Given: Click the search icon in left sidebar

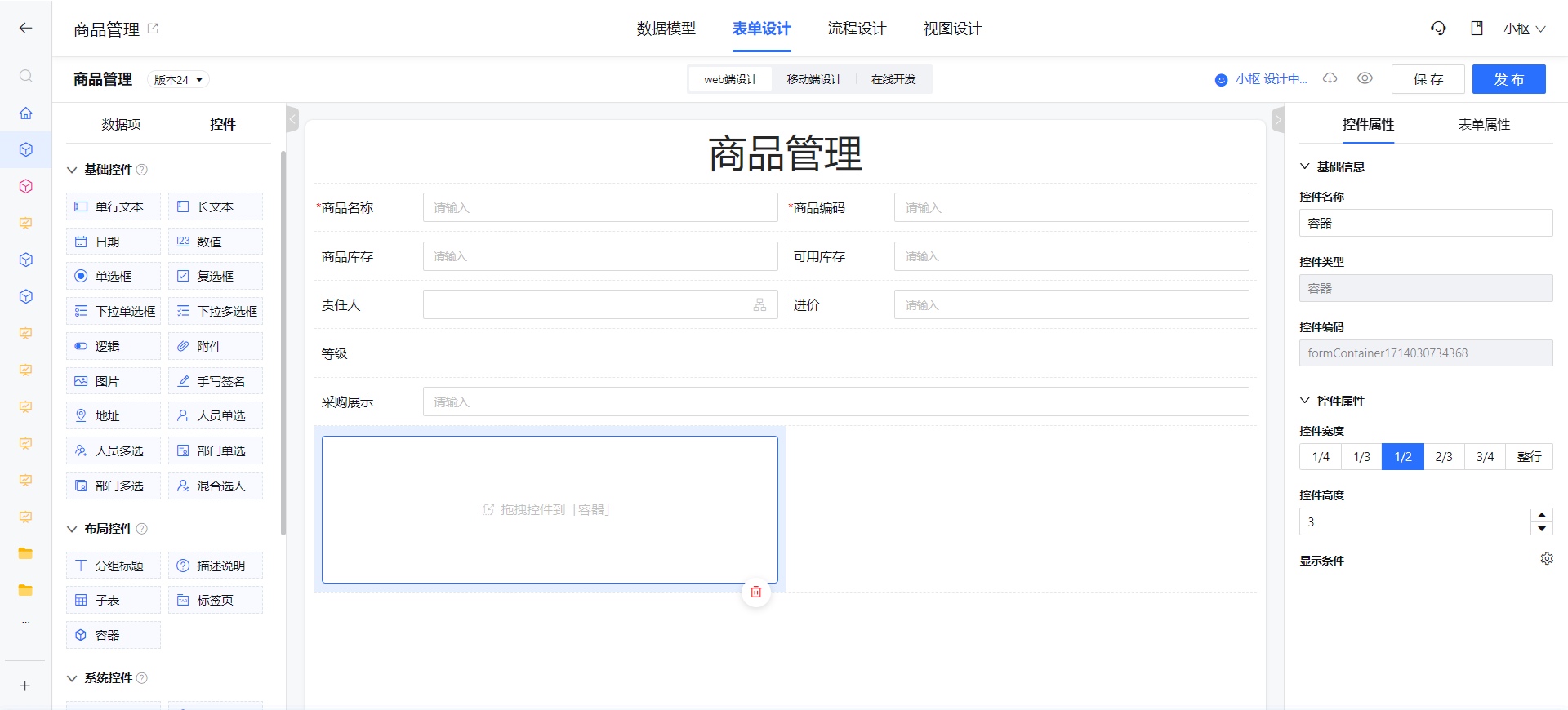Looking at the screenshot, I should tap(26, 76).
